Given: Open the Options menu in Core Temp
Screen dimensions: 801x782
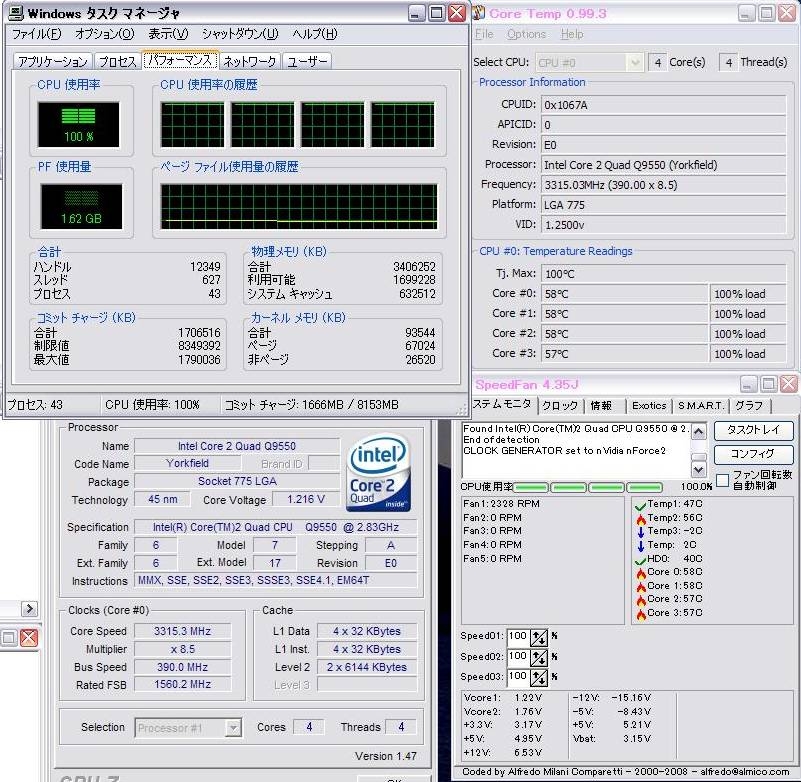Looking at the screenshot, I should pos(526,34).
